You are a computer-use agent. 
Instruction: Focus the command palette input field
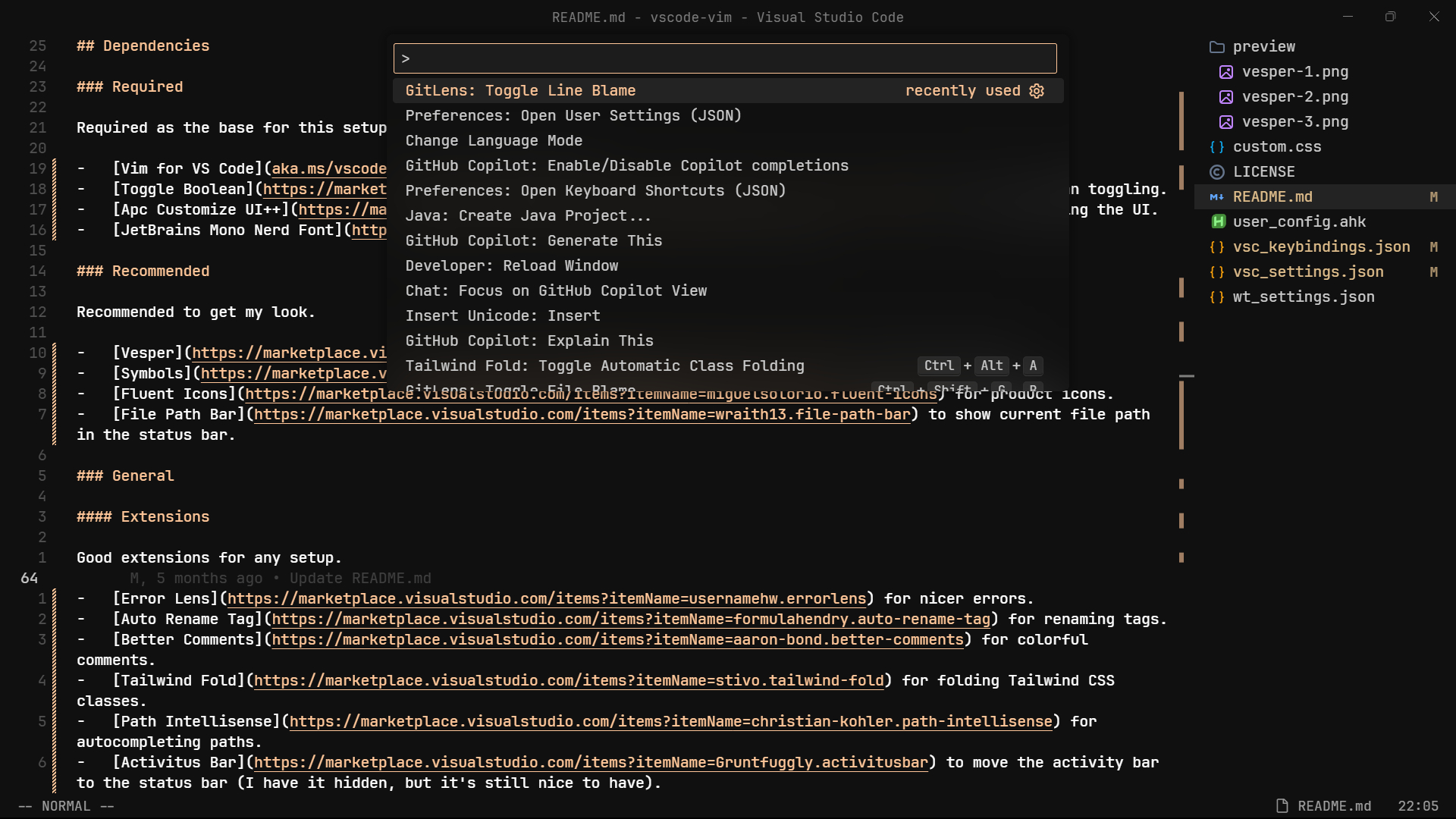(725, 58)
